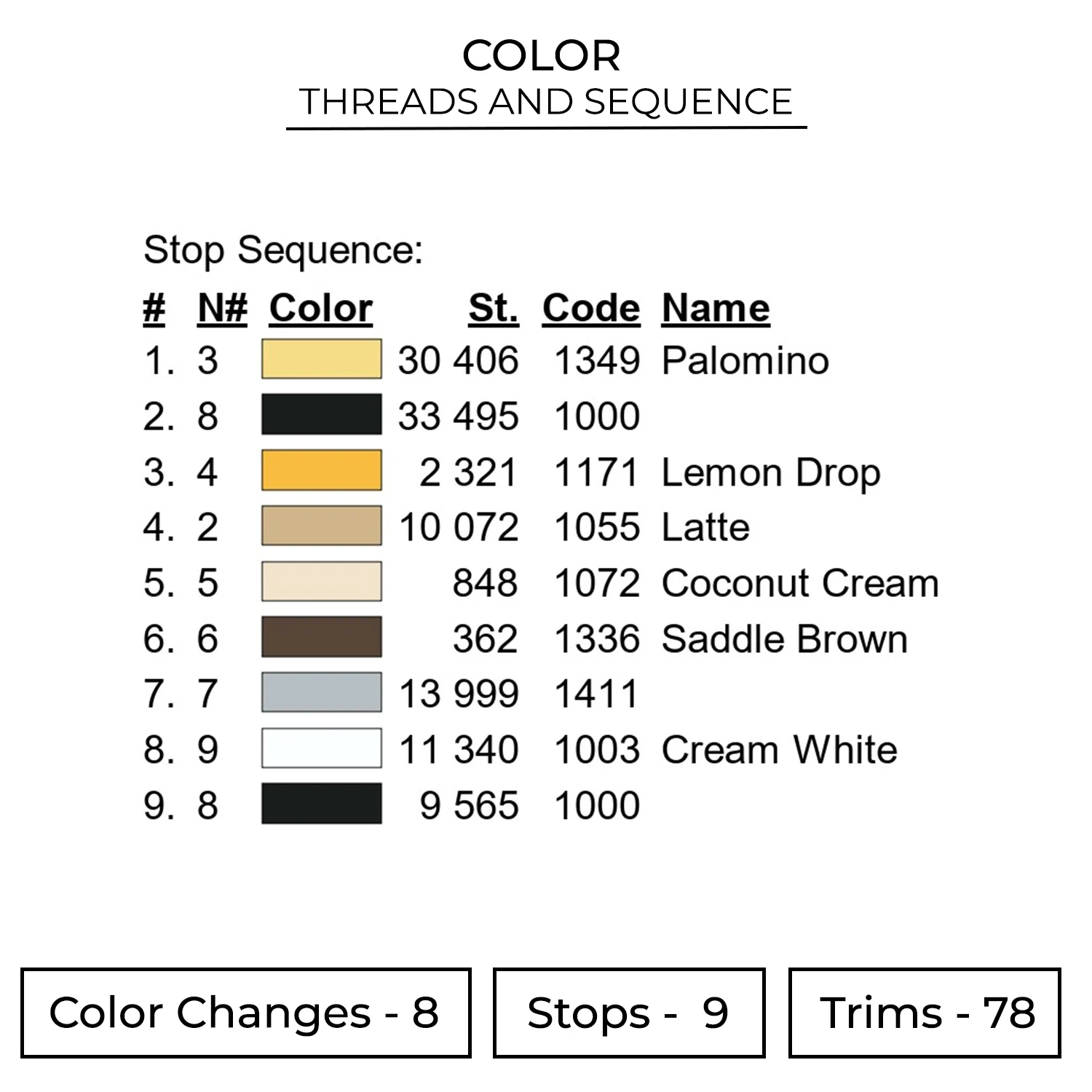Select the black swatch in row 2
Viewport: 1092px width, 1092px height.
point(321,414)
